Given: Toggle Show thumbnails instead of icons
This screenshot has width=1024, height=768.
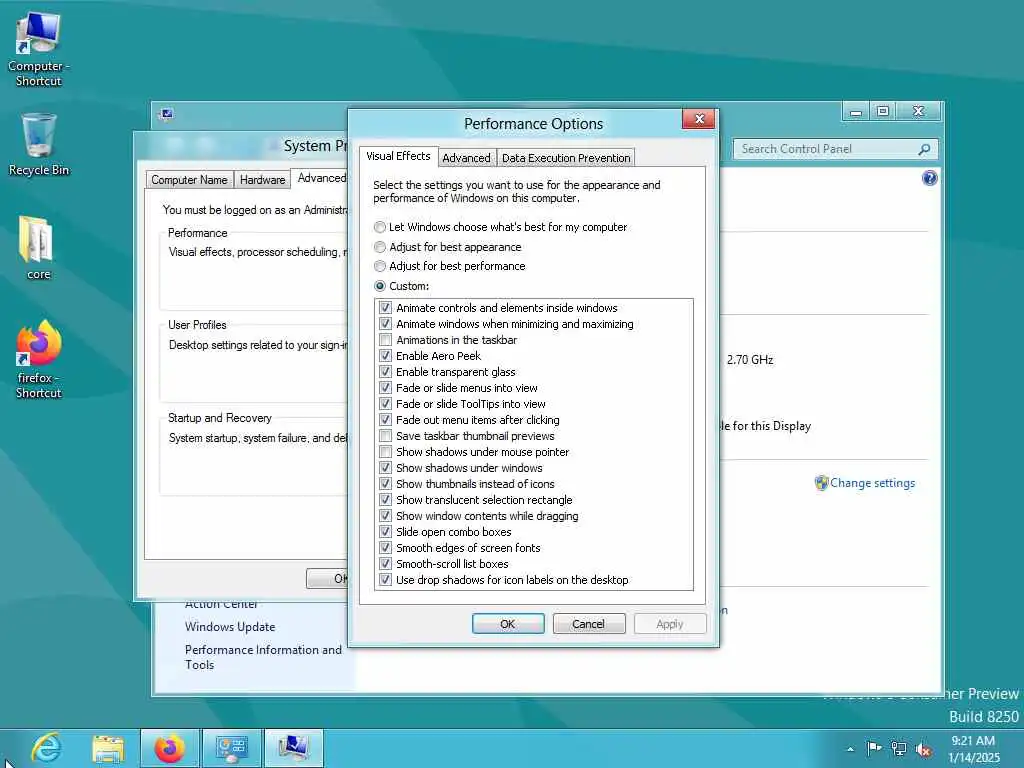Looking at the screenshot, I should pyautogui.click(x=385, y=484).
